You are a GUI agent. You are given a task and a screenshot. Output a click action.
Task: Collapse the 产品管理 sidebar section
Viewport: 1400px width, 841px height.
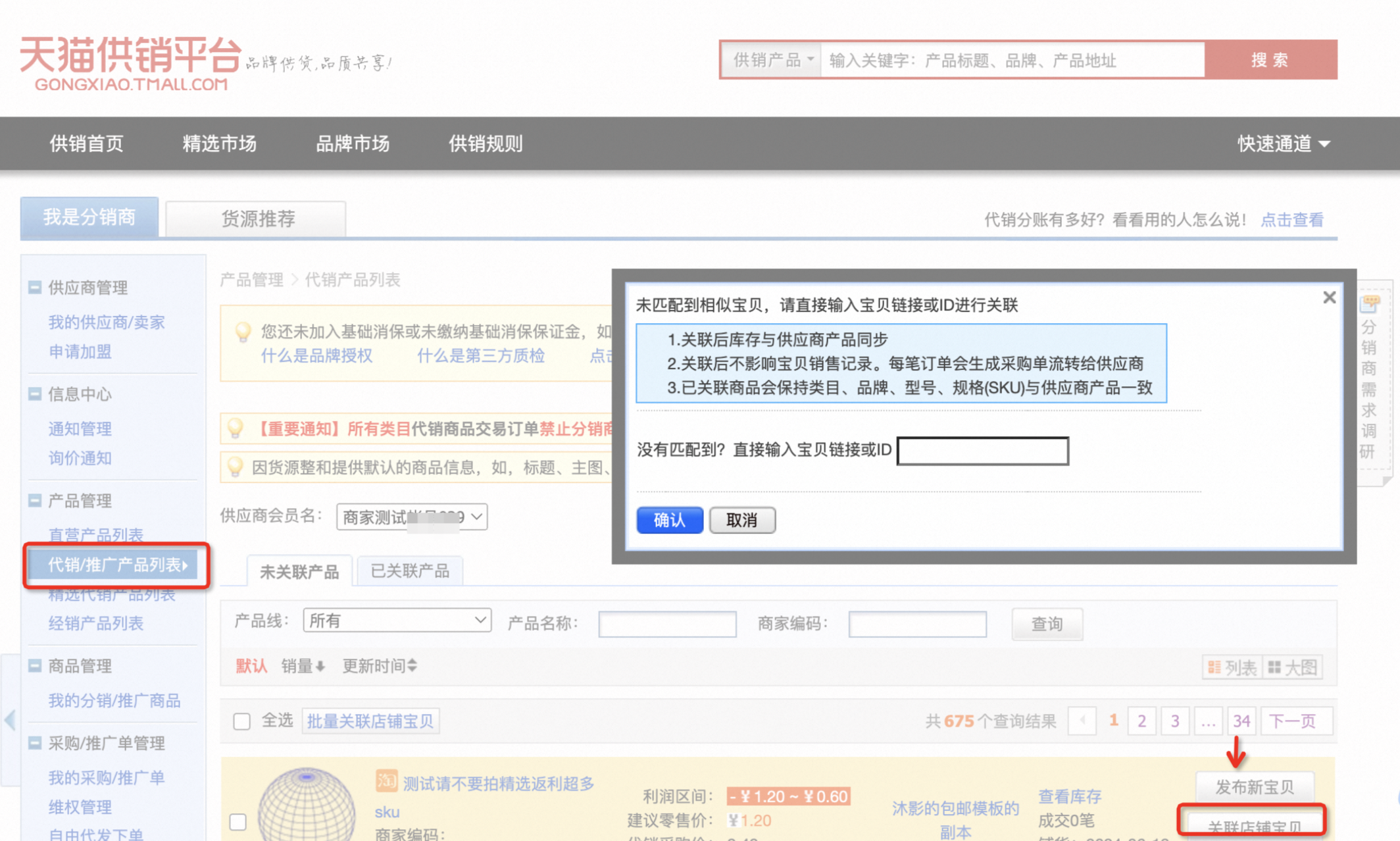coord(35,501)
